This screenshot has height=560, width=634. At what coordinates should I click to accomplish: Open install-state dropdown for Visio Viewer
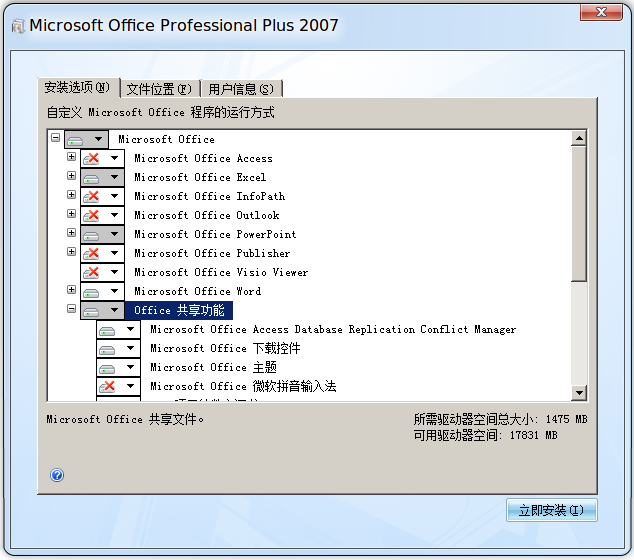(x=103, y=273)
